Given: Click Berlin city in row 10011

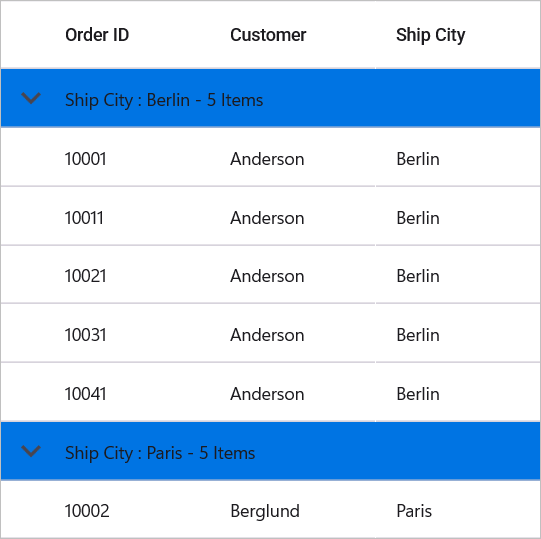Looking at the screenshot, I should click(x=418, y=218).
